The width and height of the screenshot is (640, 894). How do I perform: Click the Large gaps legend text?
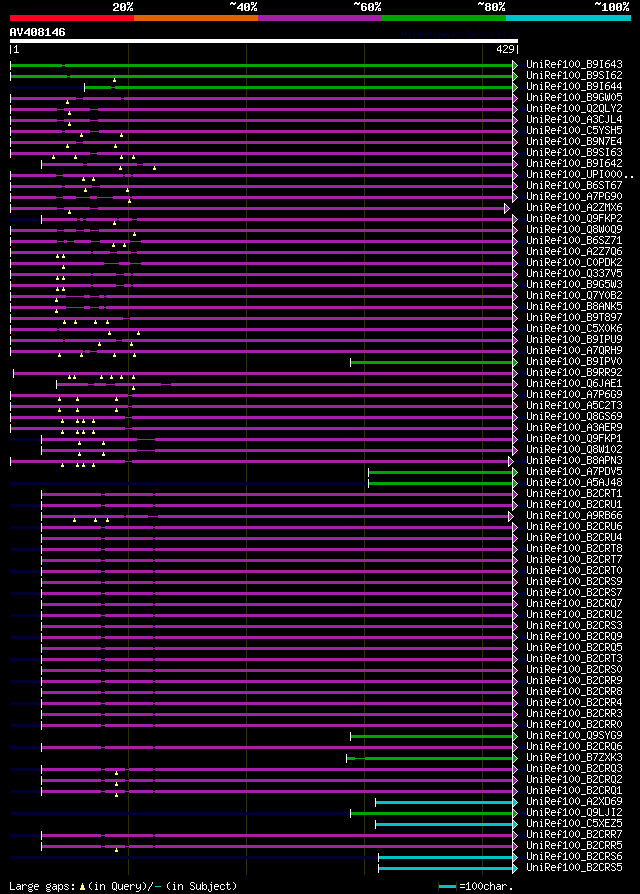point(123,887)
